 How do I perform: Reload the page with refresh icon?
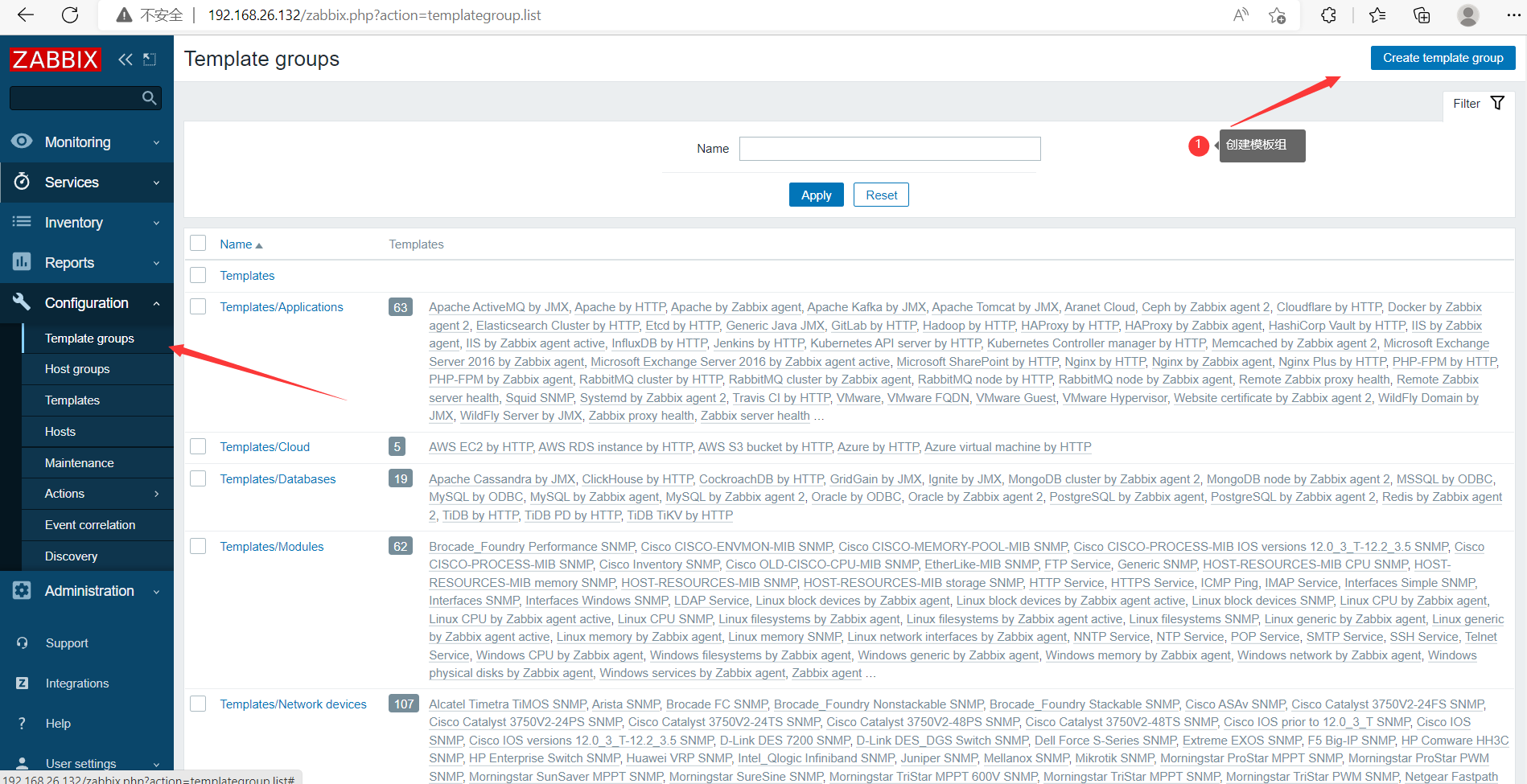coord(70,15)
